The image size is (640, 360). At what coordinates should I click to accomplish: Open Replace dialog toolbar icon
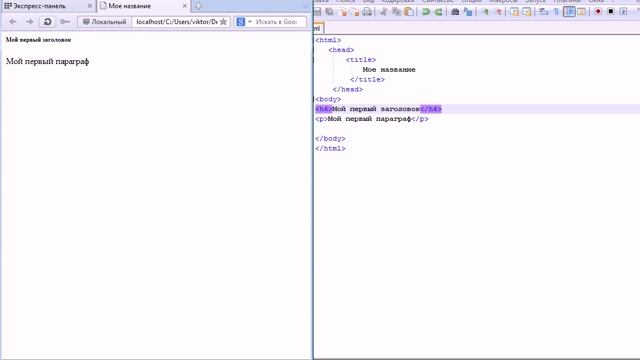(x=468, y=12)
